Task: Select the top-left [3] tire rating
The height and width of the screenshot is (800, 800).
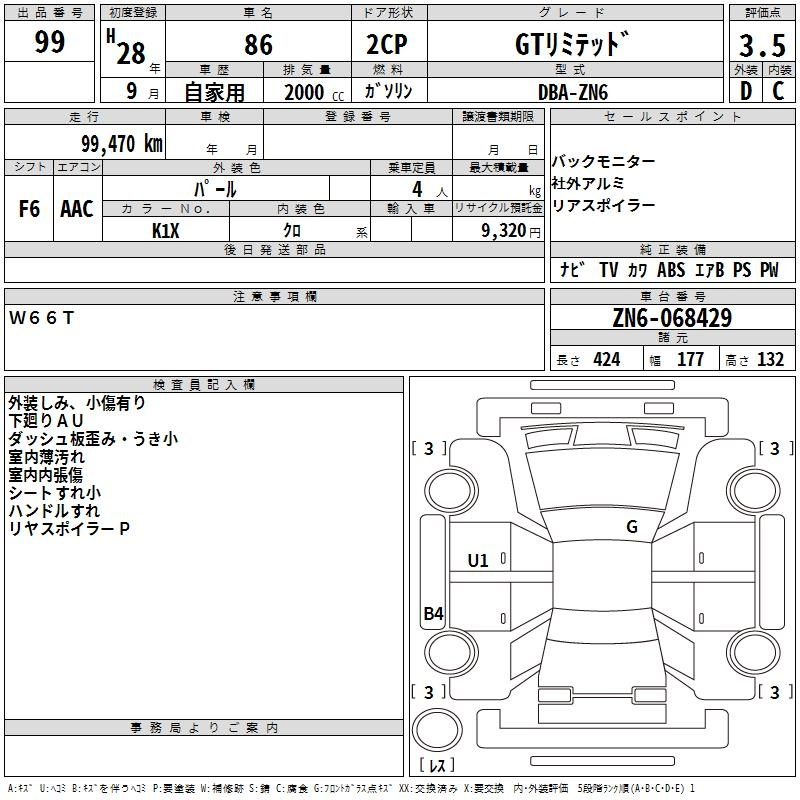Action: coord(429,449)
